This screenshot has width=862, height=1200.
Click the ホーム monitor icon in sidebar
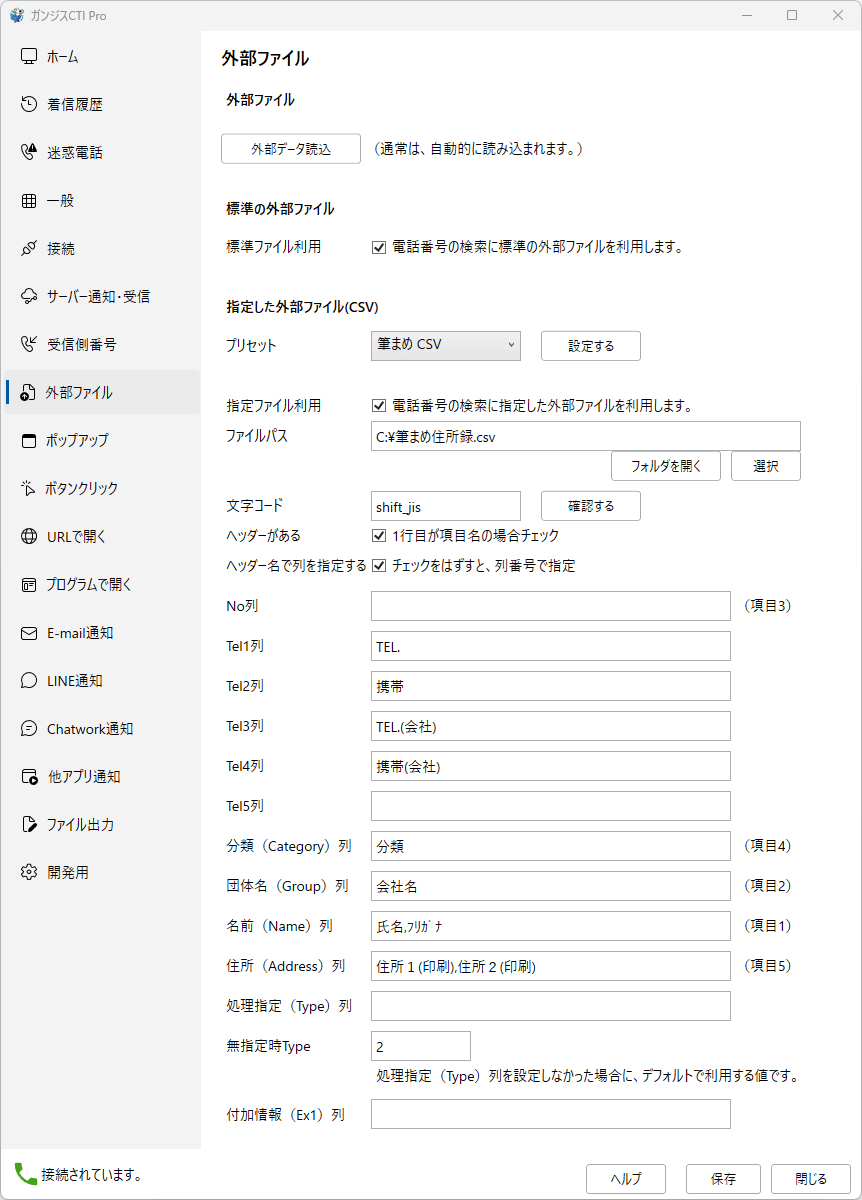pyautogui.click(x=29, y=56)
